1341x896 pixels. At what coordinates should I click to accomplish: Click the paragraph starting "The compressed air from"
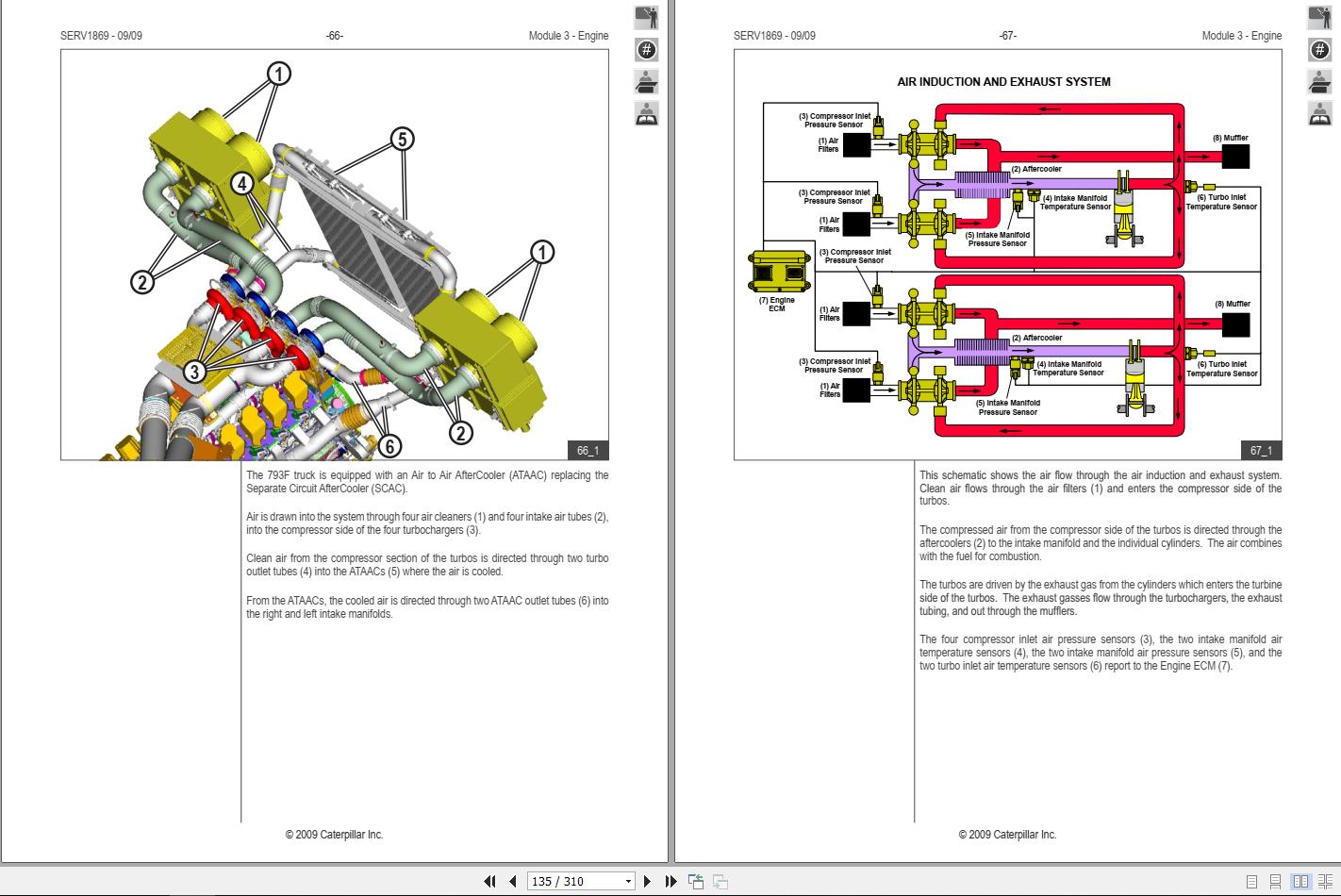tap(1101, 543)
